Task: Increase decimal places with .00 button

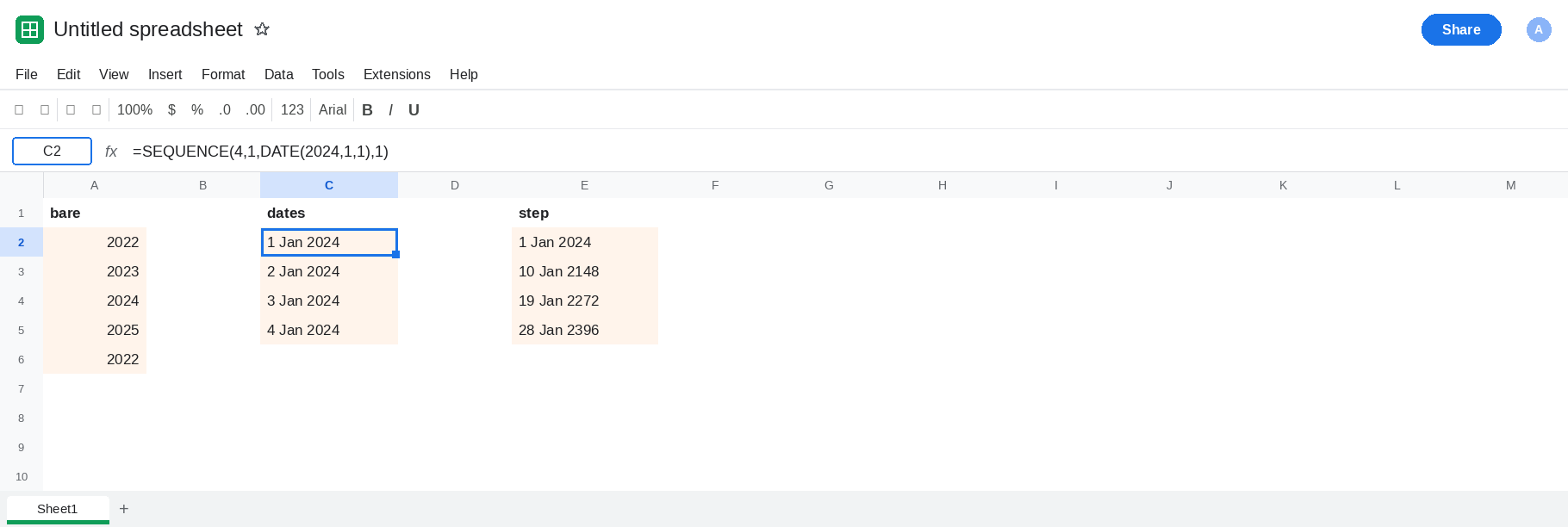Action: (255, 110)
